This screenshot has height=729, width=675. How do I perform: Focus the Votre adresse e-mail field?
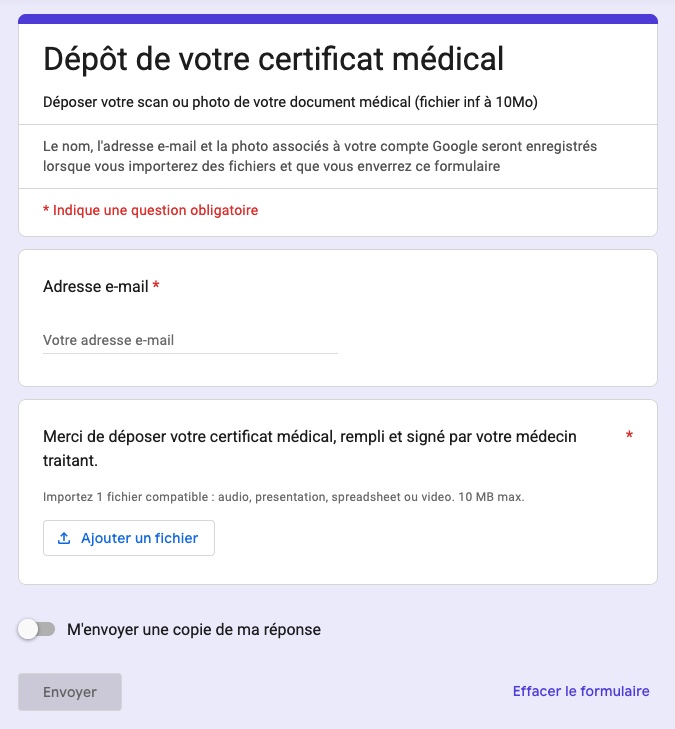190,340
